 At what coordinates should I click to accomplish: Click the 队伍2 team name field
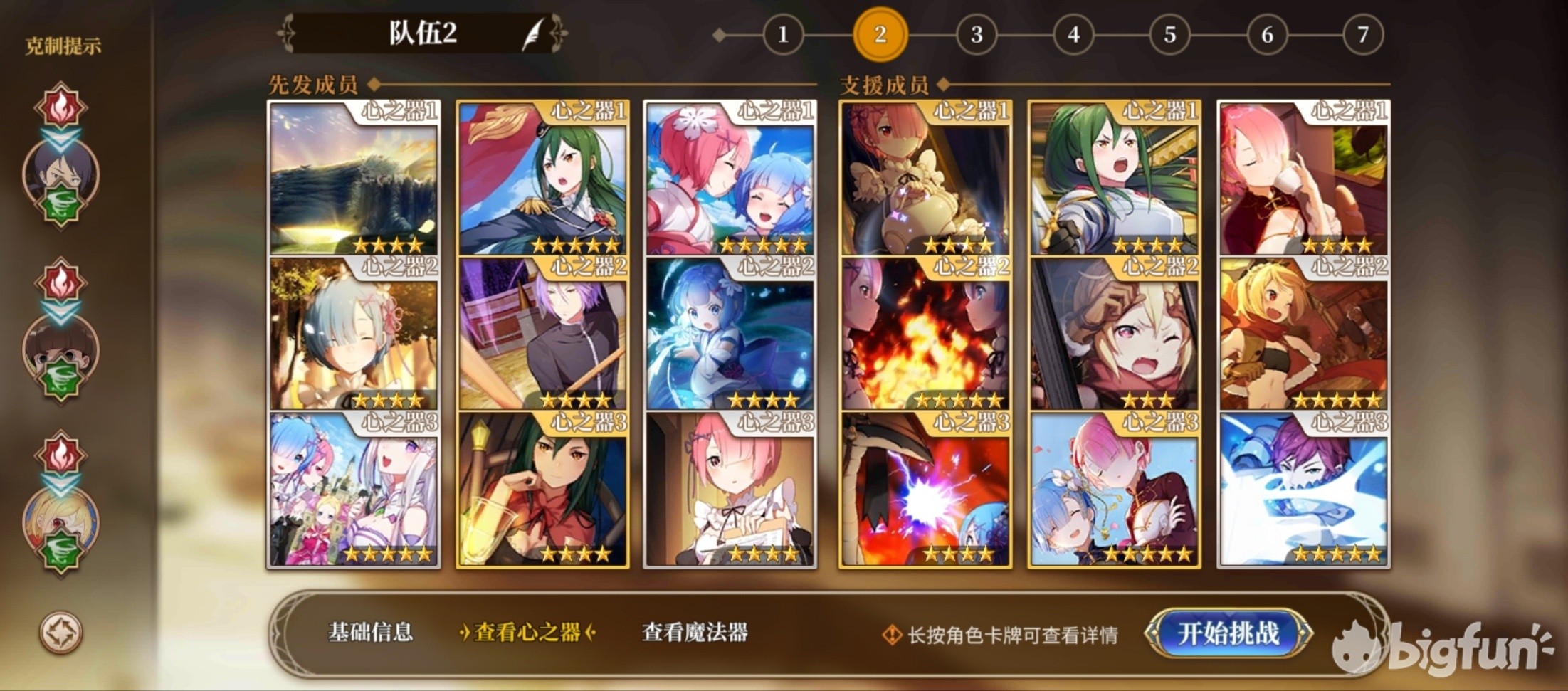(x=423, y=33)
